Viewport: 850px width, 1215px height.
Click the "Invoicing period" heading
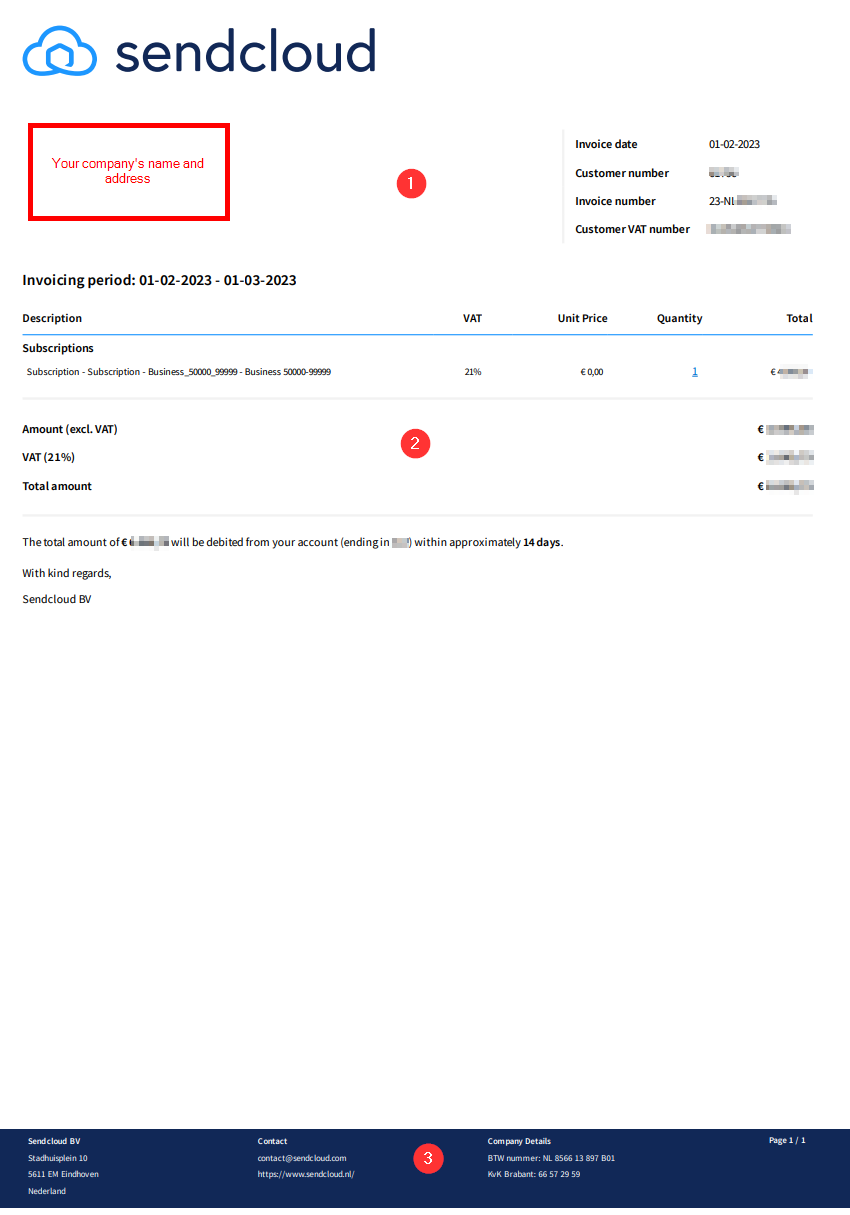pyautogui.click(x=159, y=280)
